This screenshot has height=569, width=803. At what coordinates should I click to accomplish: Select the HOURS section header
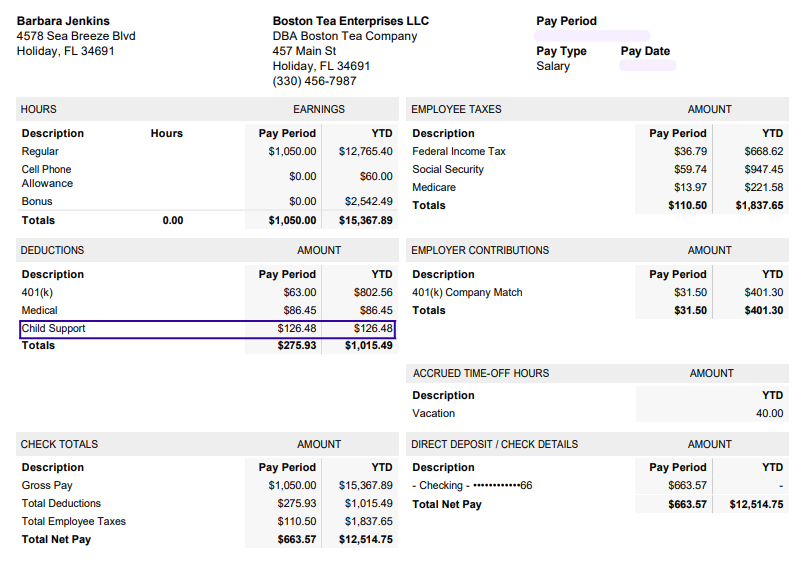coord(38,109)
